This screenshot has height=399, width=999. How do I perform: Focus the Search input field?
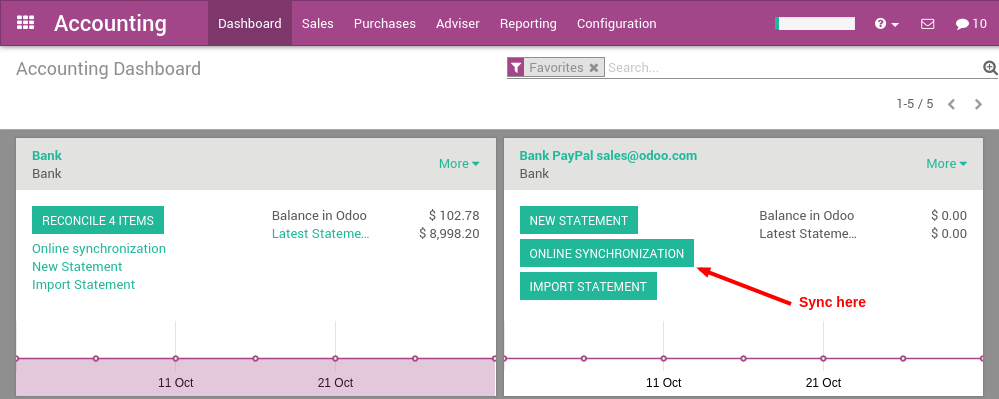793,68
